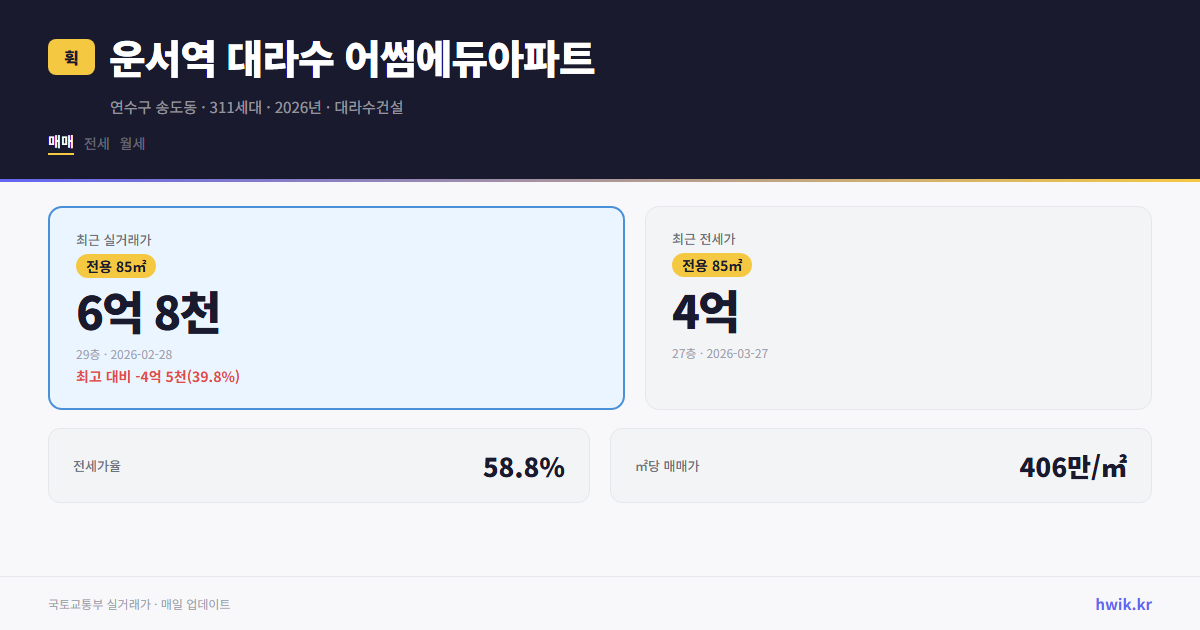Switch to the 월세 tab

[x=131, y=143]
